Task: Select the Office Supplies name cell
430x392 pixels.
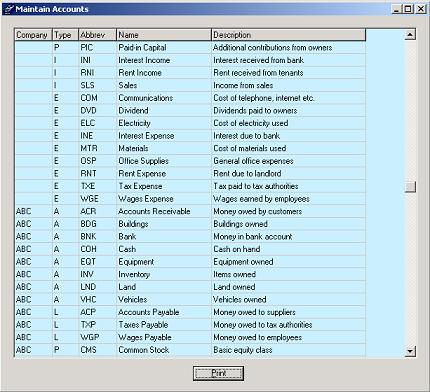Action: click(164, 161)
